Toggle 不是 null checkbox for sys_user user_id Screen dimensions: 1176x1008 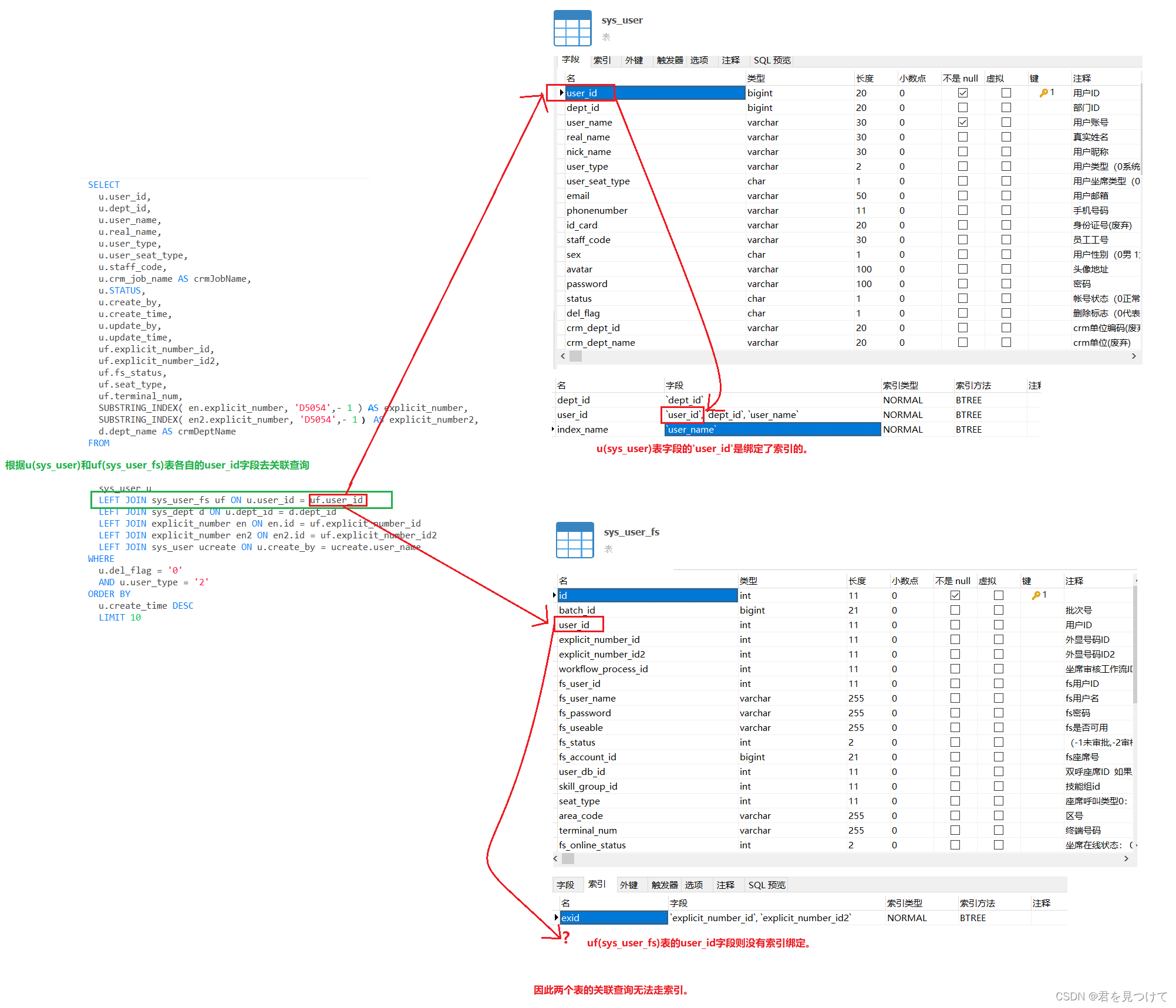tap(962, 93)
